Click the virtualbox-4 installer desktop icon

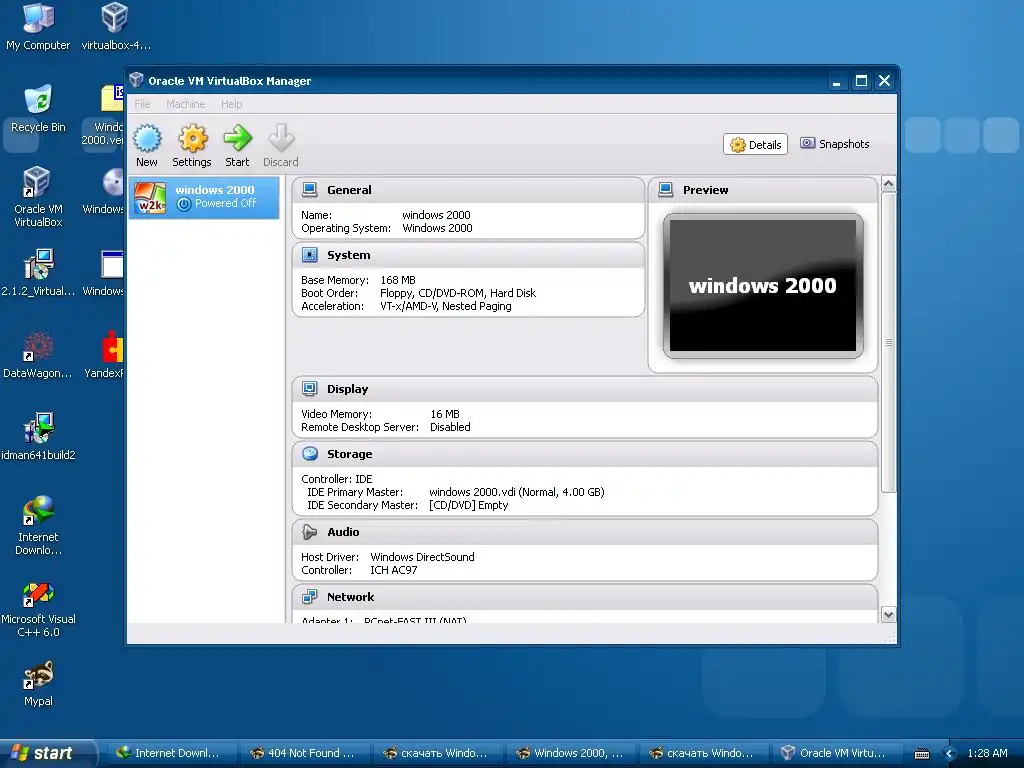point(116,27)
